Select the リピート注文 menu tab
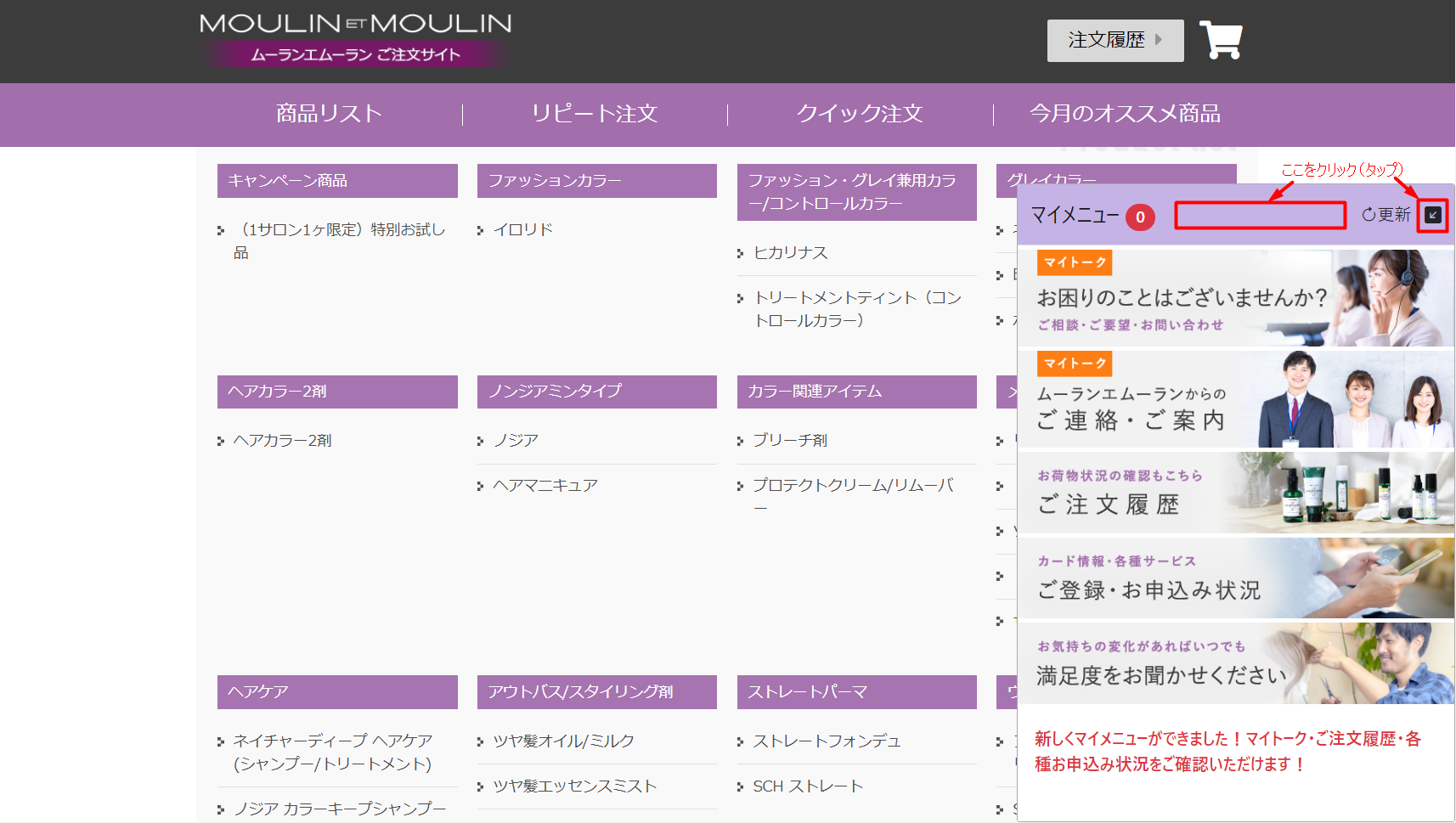 pos(595,114)
